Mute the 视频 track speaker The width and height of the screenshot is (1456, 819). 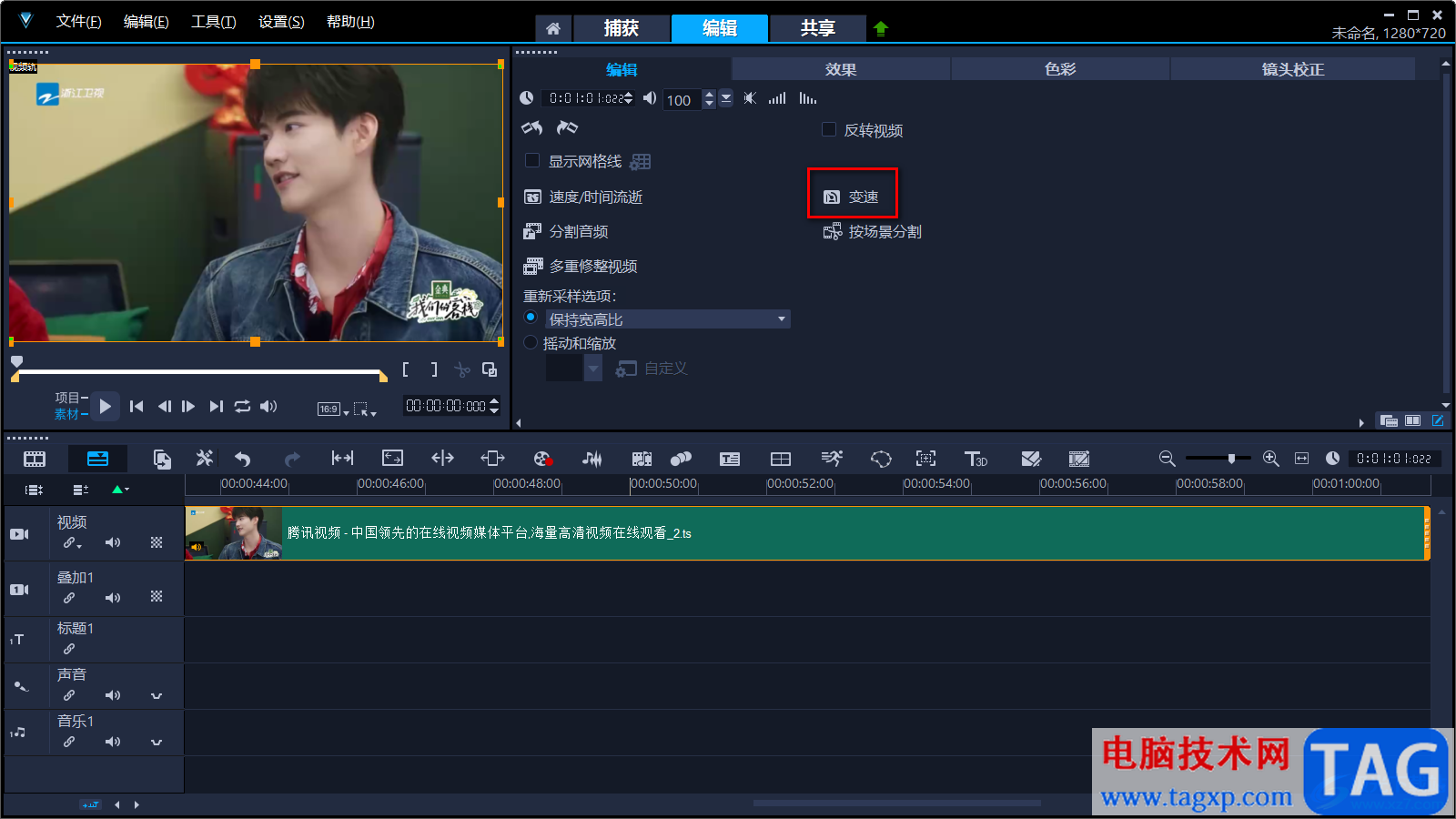pos(113,542)
